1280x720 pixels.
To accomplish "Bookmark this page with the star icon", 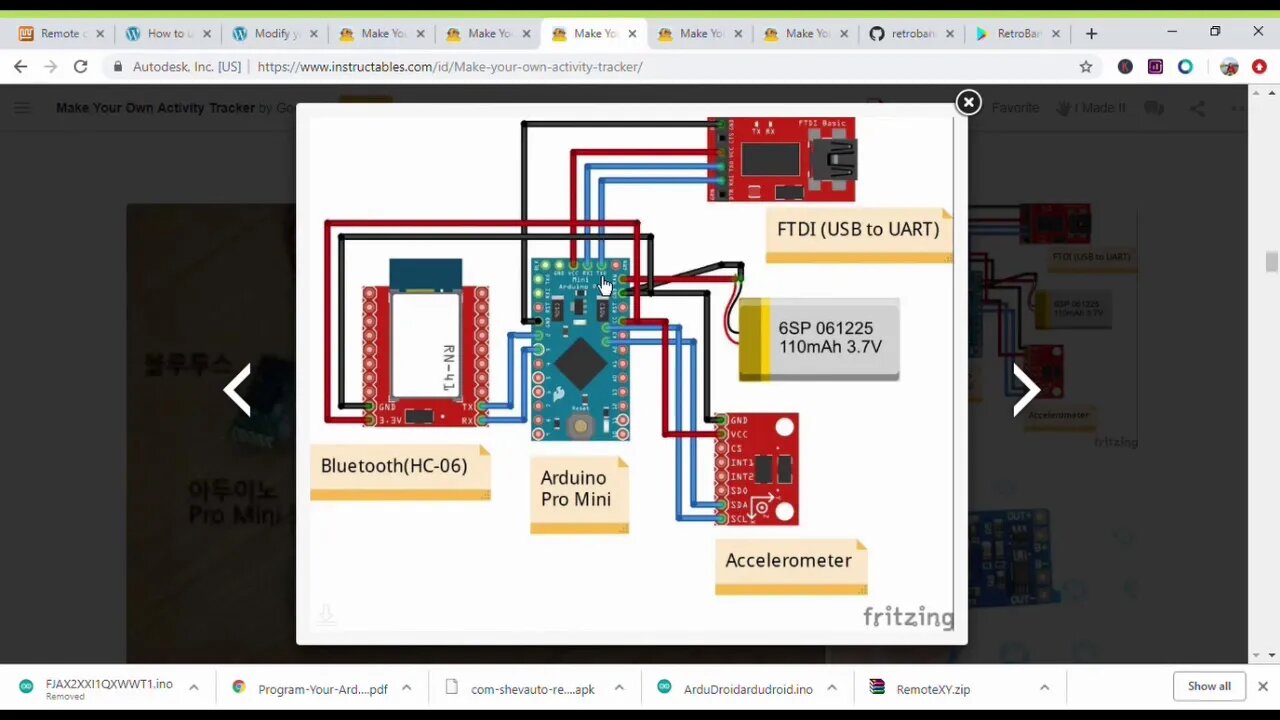I will (x=1086, y=67).
